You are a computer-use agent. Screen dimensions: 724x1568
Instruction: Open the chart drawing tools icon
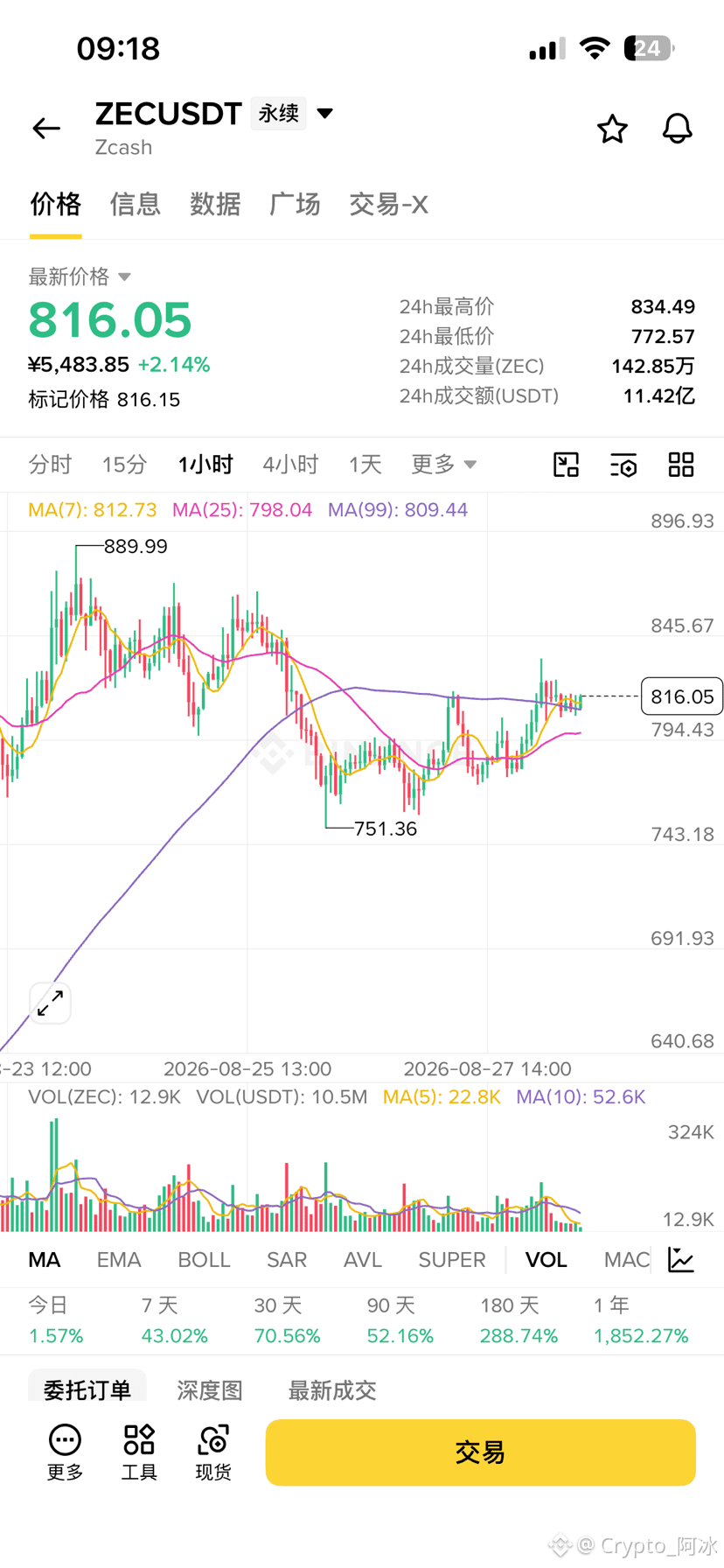(x=567, y=465)
